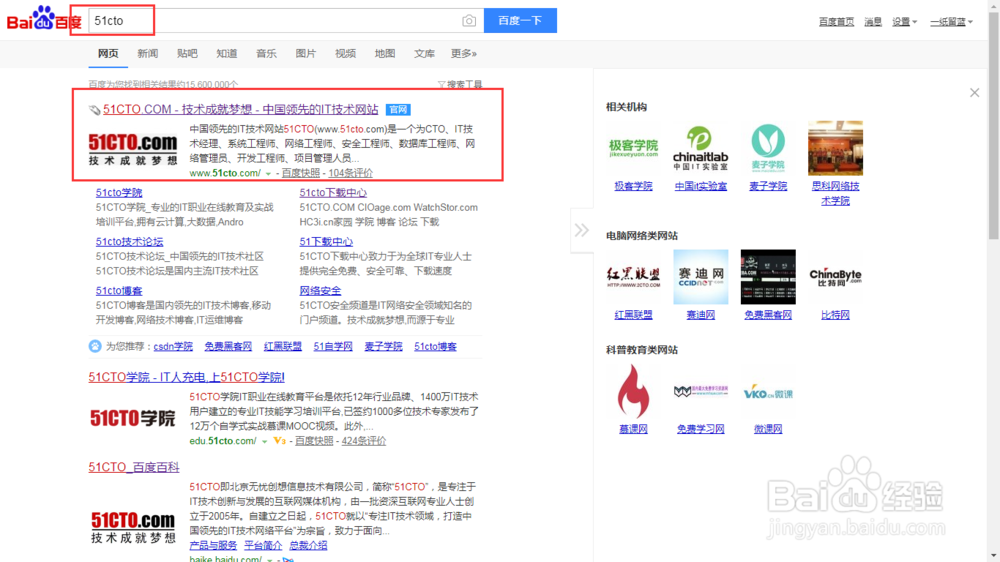Click the V3 credibility badge
The image size is (1000, 562).
(279, 441)
